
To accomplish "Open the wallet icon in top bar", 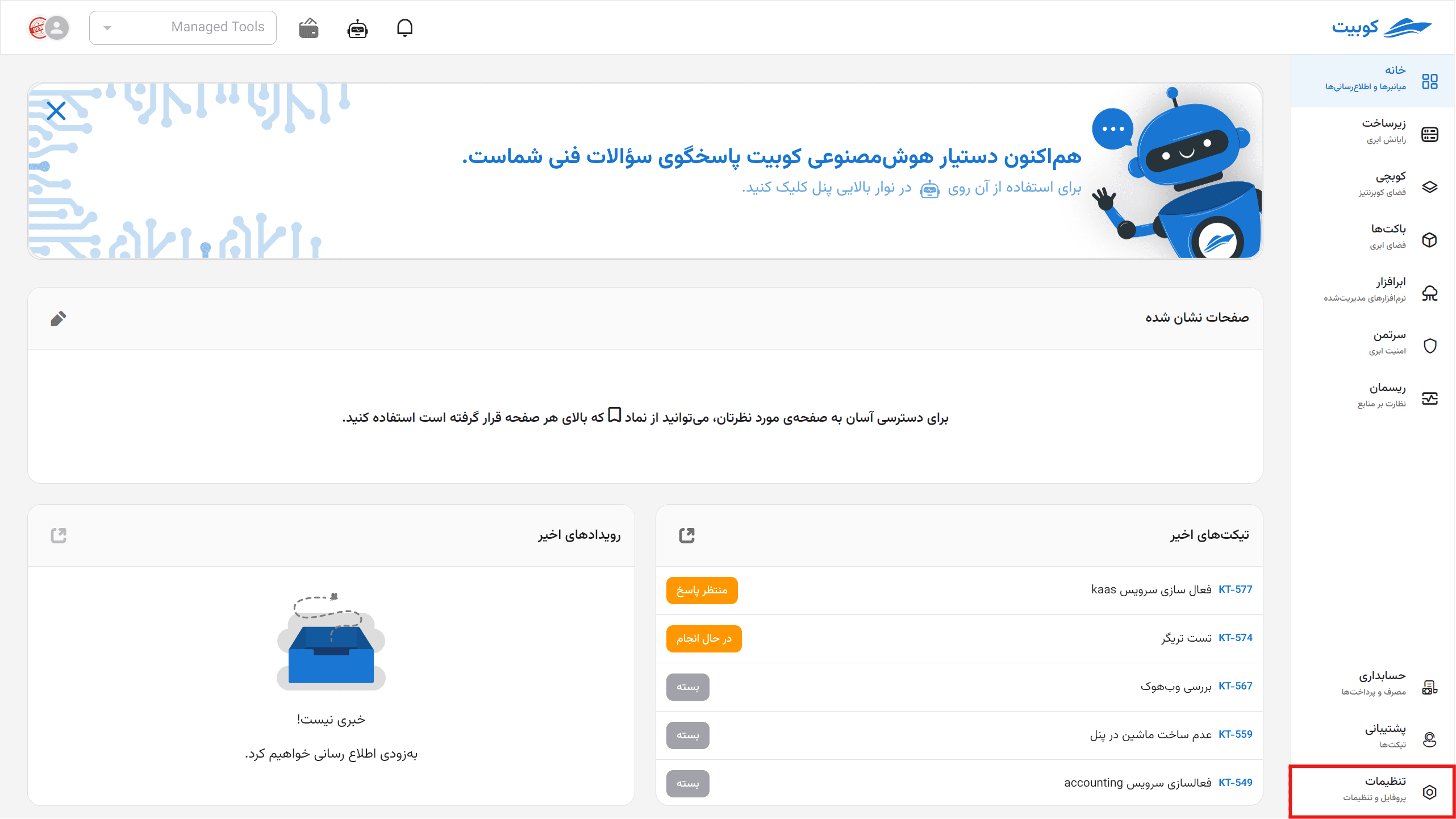I will [x=308, y=28].
